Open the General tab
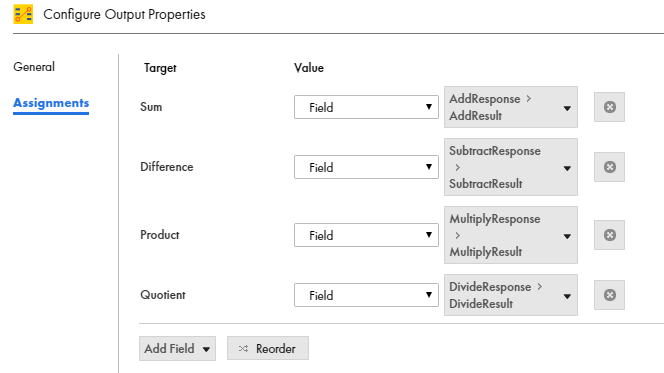This screenshot has width=664, height=373. coord(34,67)
